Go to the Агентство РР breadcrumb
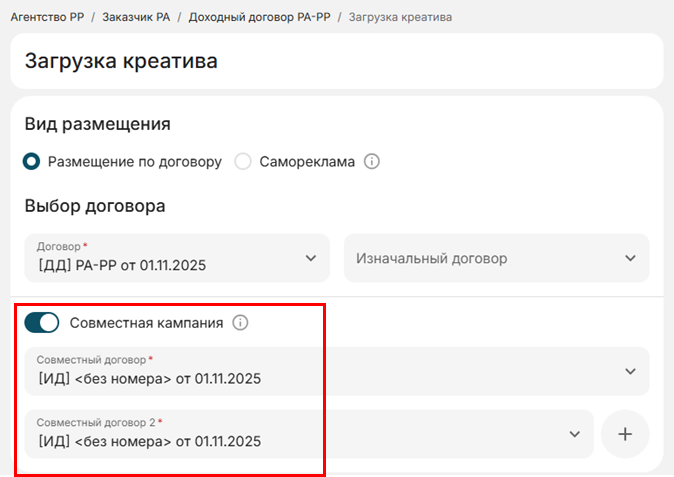 [47, 18]
